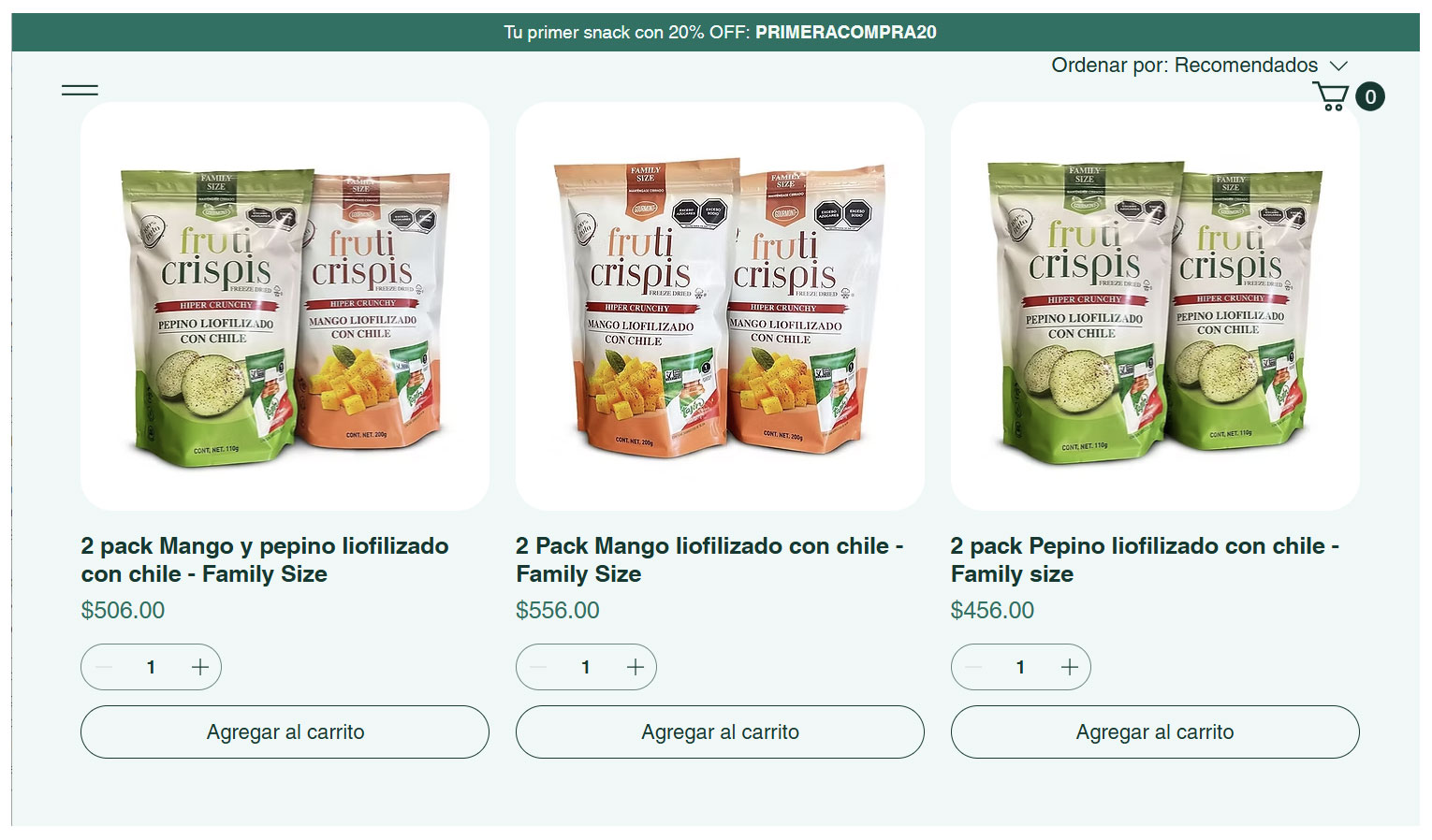Open the hamburger menu icon
1432x840 pixels.
(x=80, y=91)
